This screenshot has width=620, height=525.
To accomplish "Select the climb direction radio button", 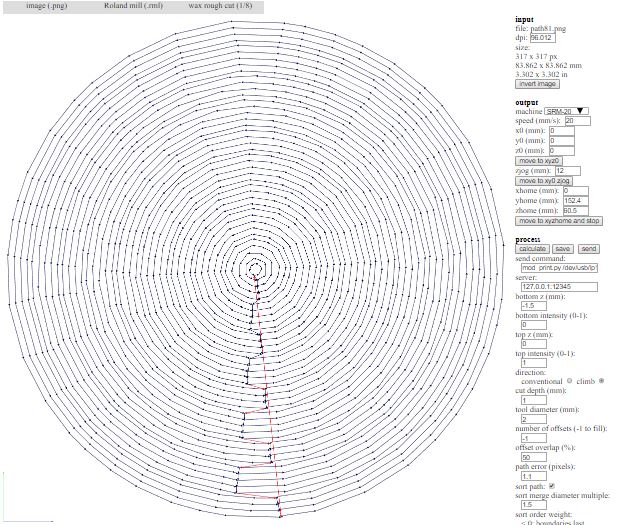I will click(x=601, y=381).
